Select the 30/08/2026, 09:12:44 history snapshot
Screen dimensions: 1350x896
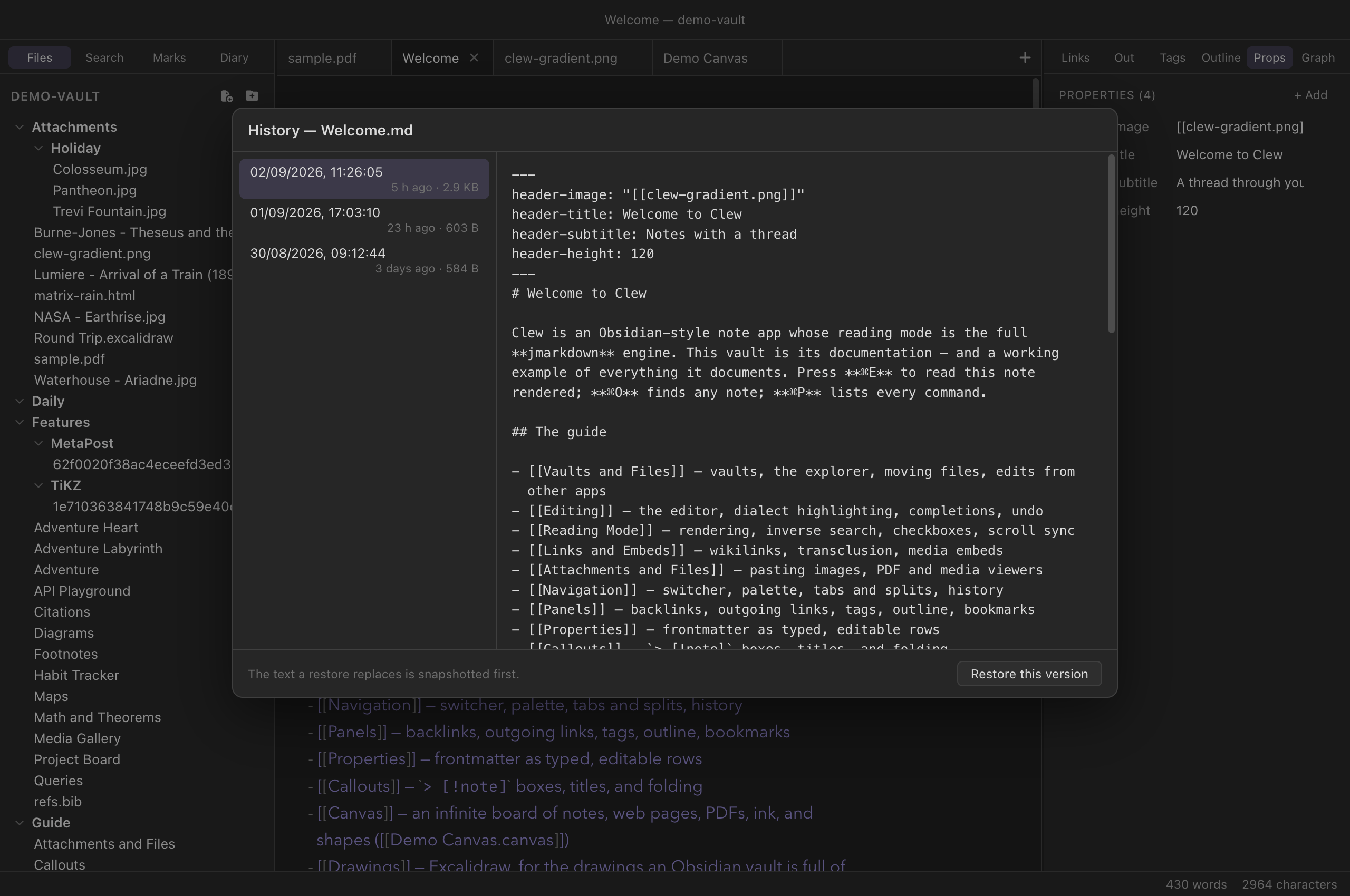click(x=364, y=260)
